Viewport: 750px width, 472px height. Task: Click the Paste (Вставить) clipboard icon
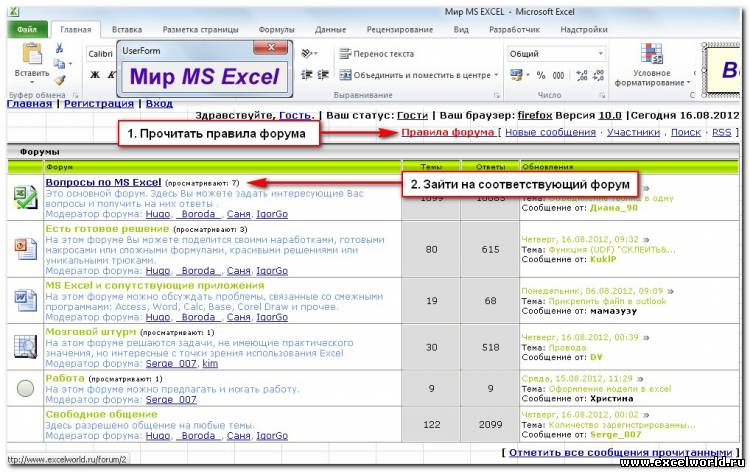[32, 54]
